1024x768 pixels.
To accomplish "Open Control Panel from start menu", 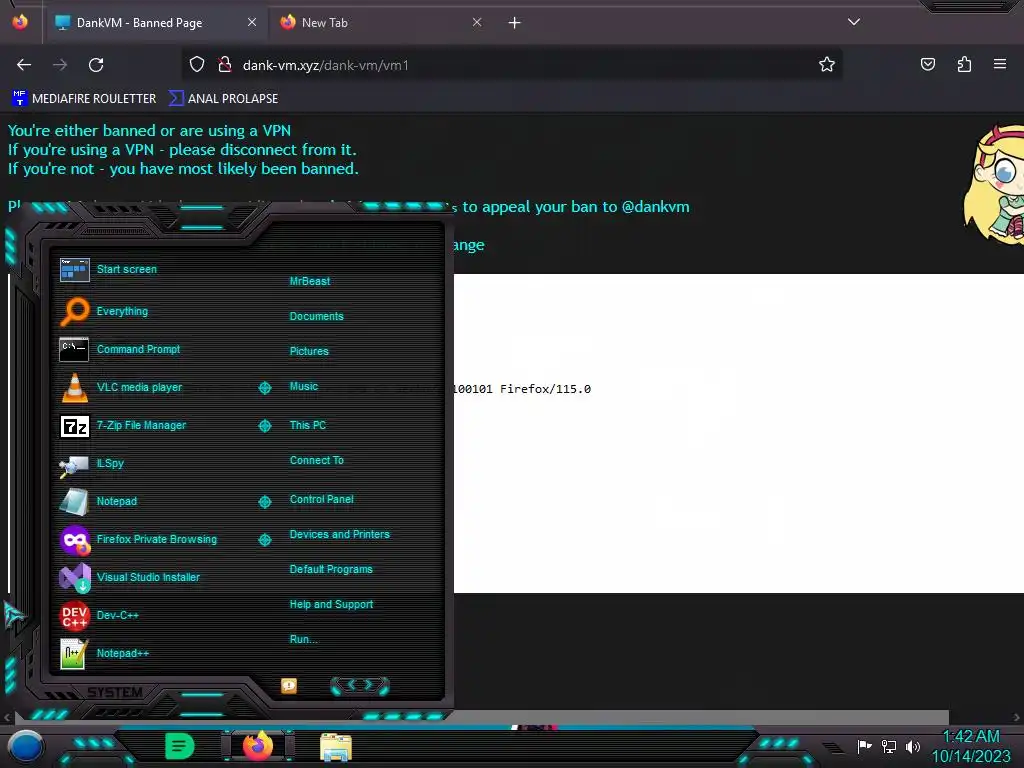I will [321, 499].
